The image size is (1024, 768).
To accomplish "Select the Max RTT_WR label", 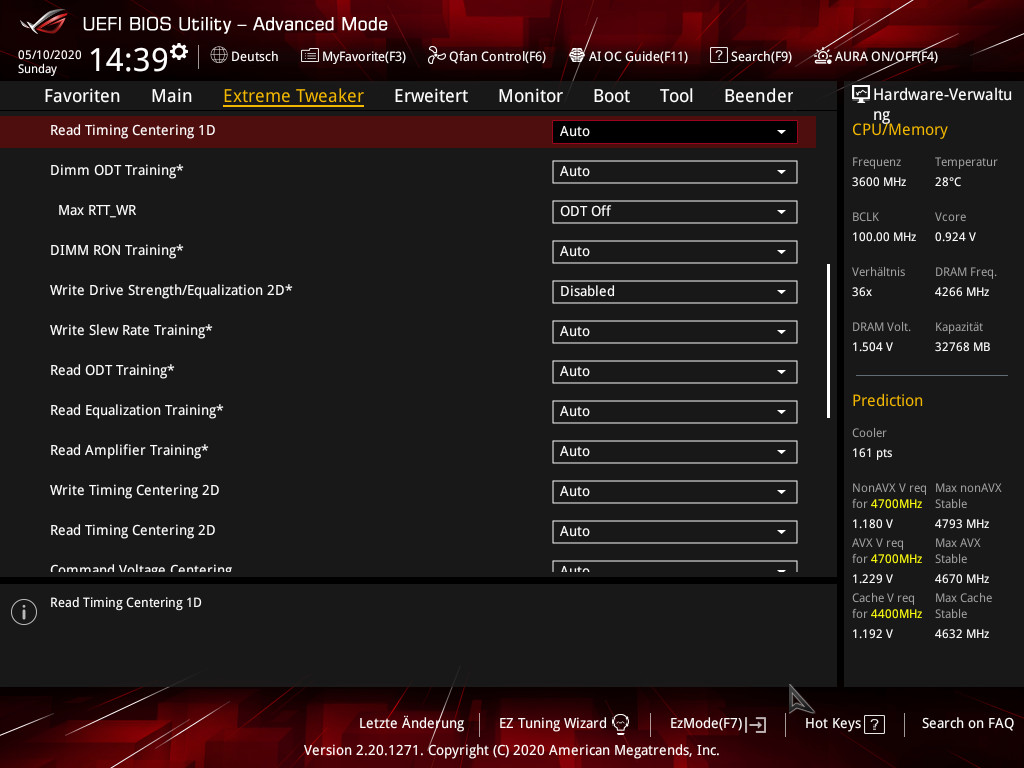I will [97, 210].
